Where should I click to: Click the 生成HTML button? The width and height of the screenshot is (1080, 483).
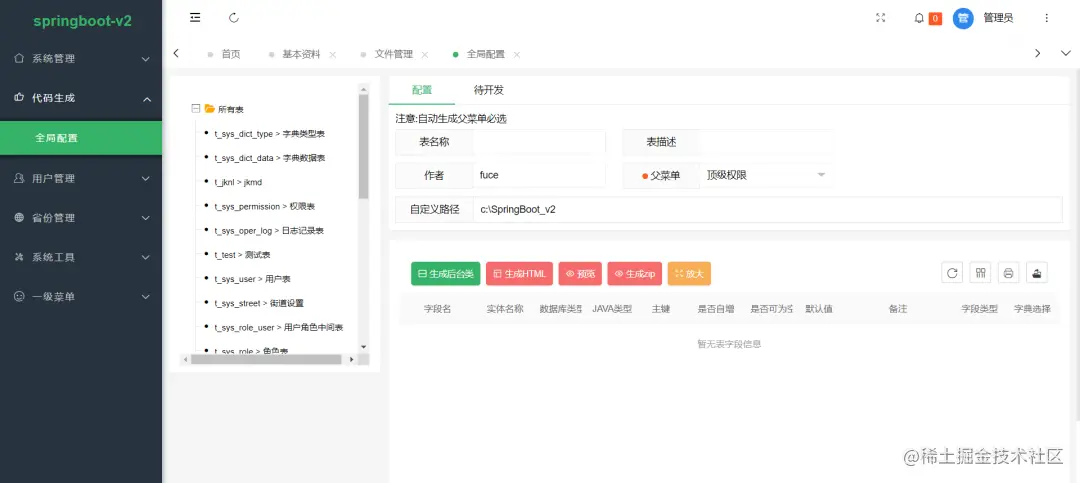click(519, 274)
